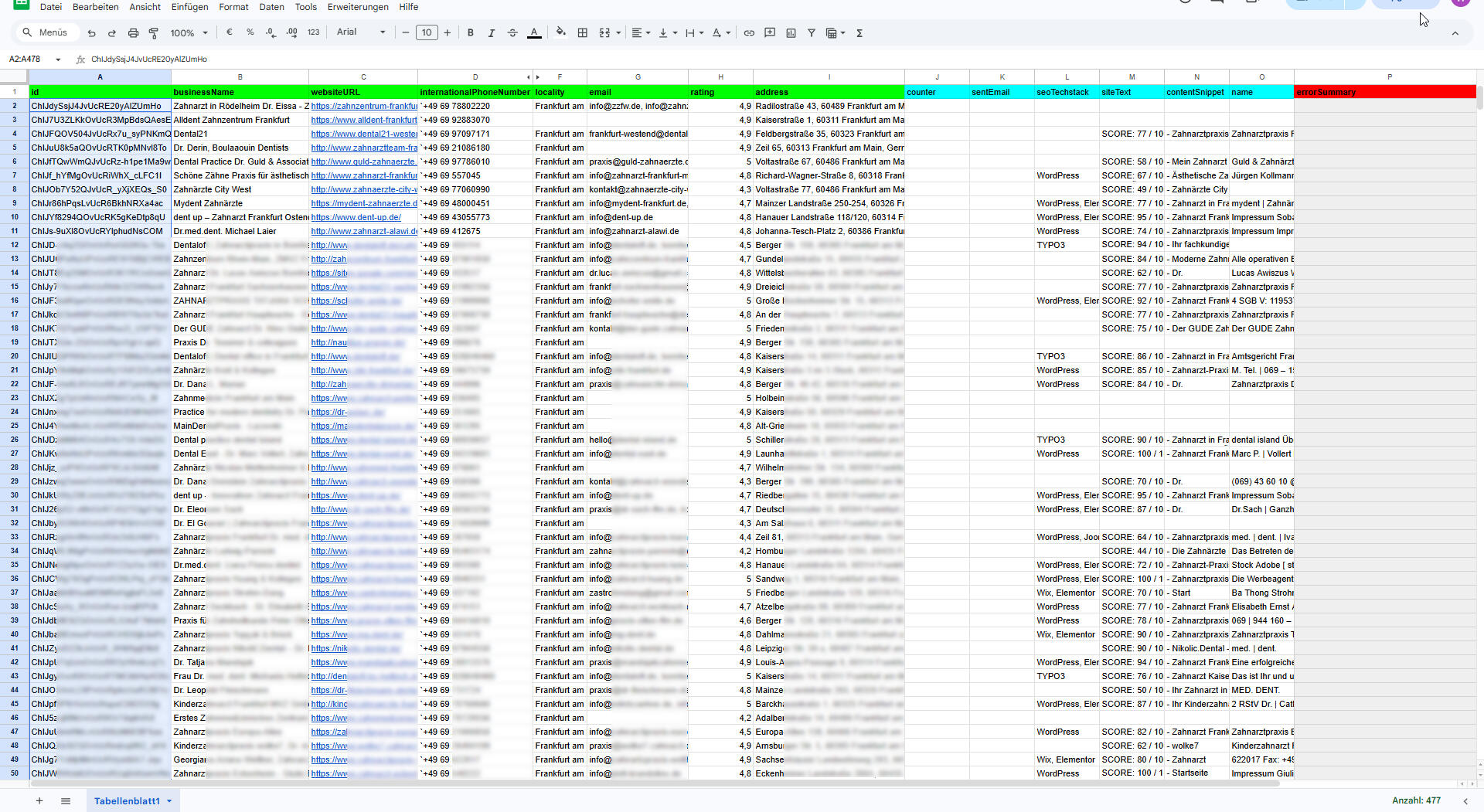Click the undo arrow icon
The image size is (1484, 812).
click(x=92, y=33)
